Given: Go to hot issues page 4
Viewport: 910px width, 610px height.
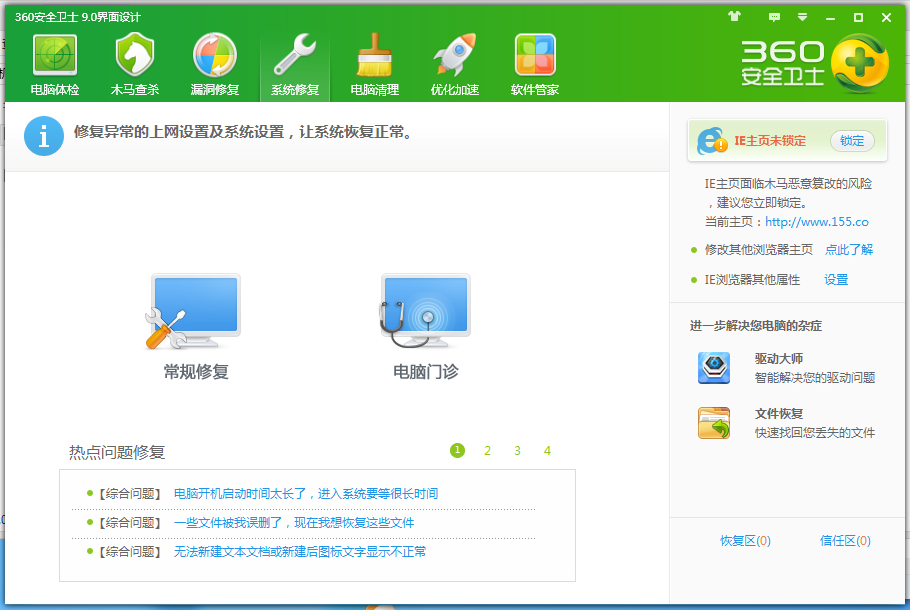Looking at the screenshot, I should pos(547,451).
